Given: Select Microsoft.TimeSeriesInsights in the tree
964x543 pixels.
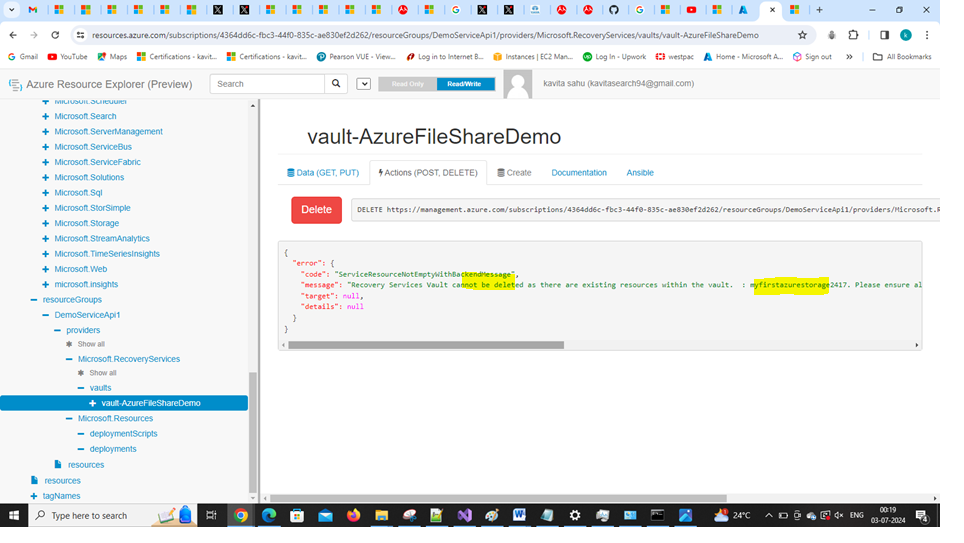Looking at the screenshot, I should (106, 254).
